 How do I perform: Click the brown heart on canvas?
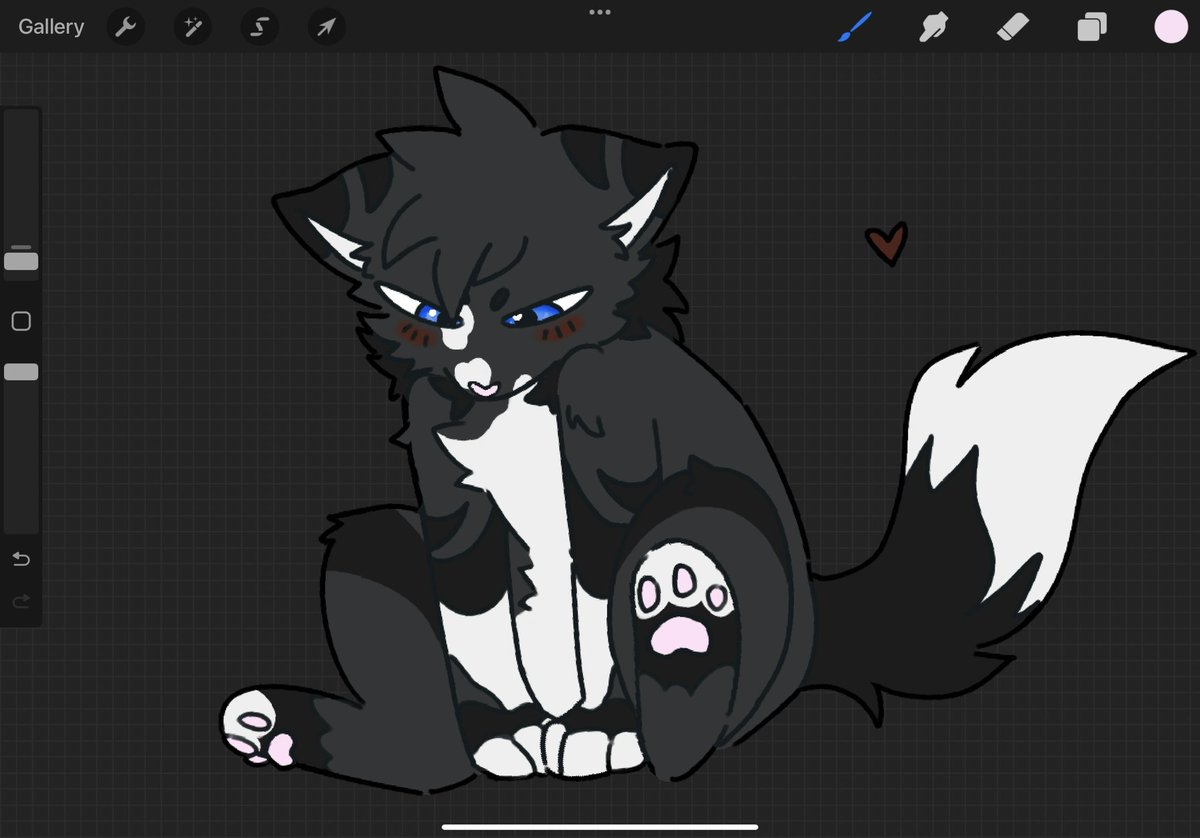click(x=886, y=243)
